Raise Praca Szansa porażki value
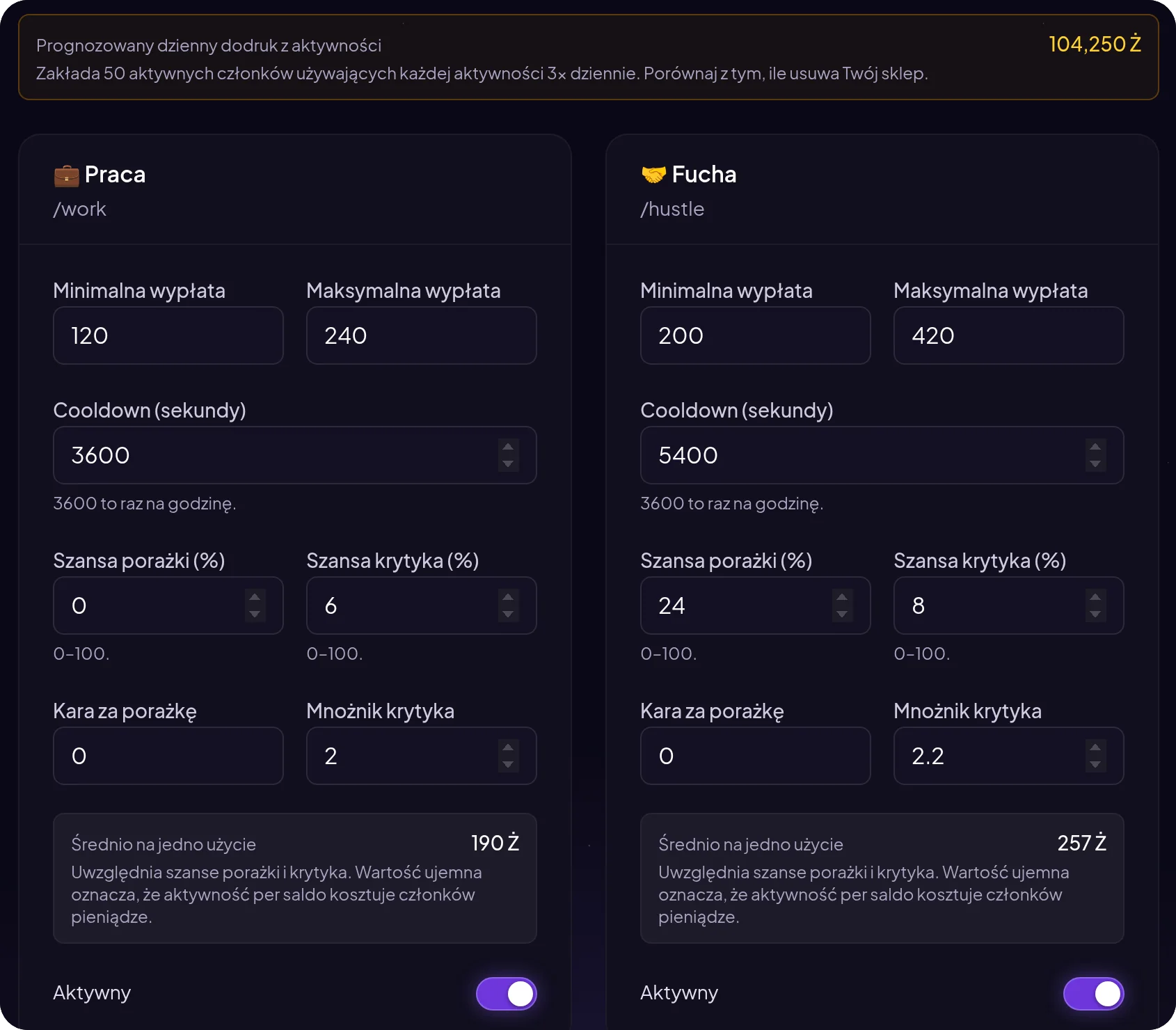Viewport: 1176px width, 1030px height. coord(255,597)
